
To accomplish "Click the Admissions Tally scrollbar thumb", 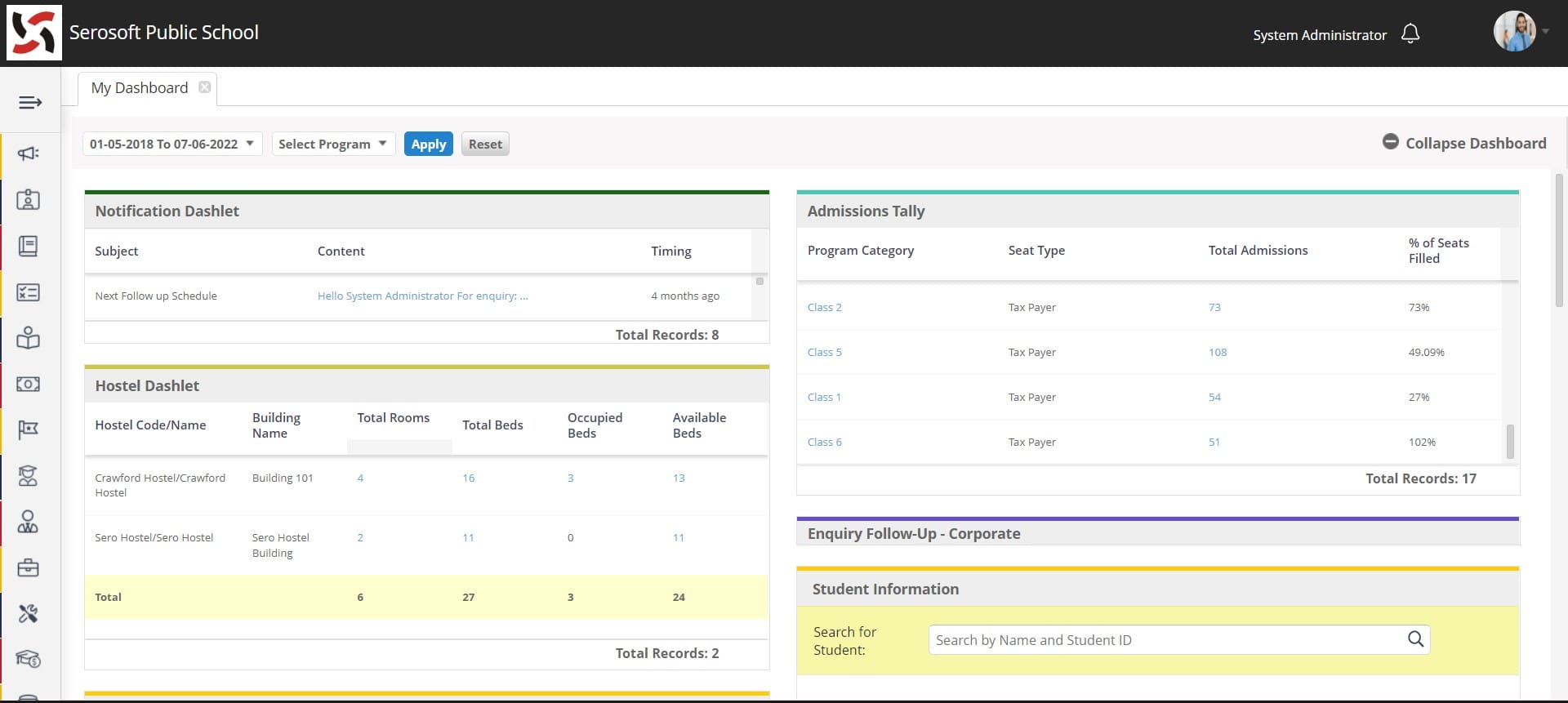I will 1510,442.
